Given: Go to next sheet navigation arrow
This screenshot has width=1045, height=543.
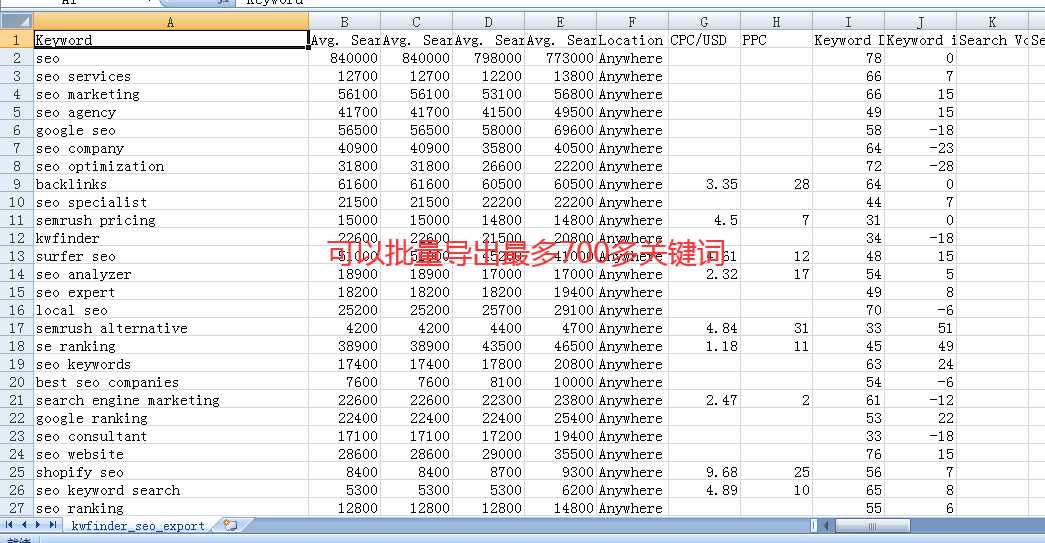Looking at the screenshot, I should coord(38,525).
